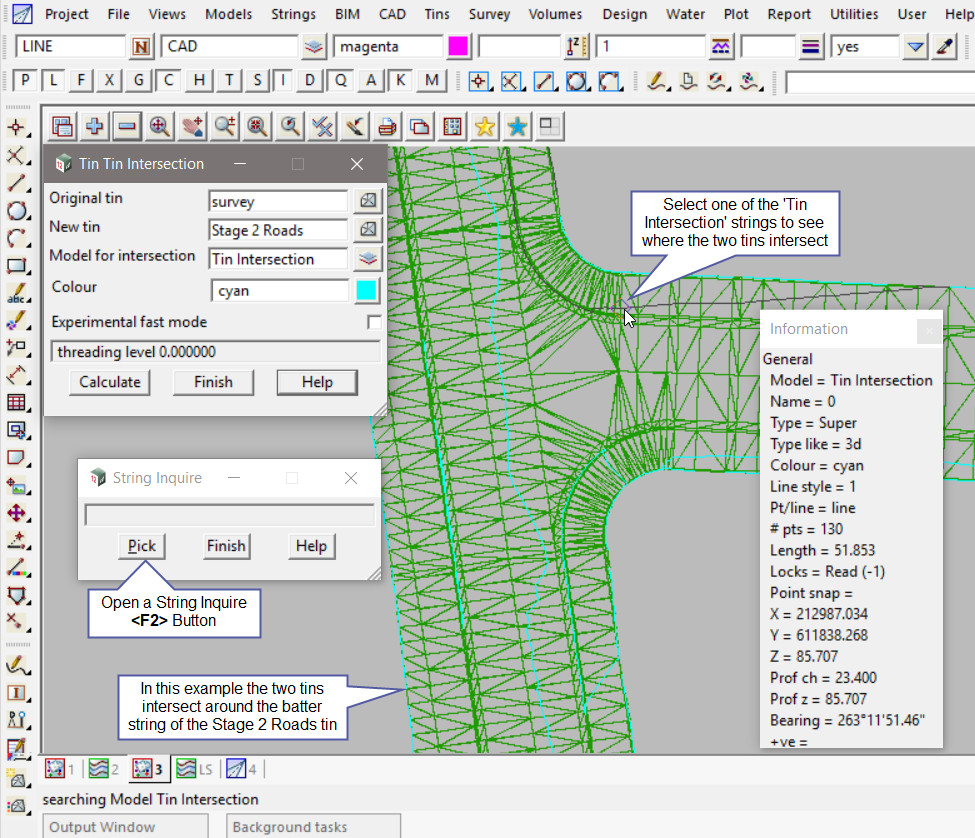Click the eyedropper icon in top toolbar
Viewport: 975px width, 838px height.
pos(944,47)
